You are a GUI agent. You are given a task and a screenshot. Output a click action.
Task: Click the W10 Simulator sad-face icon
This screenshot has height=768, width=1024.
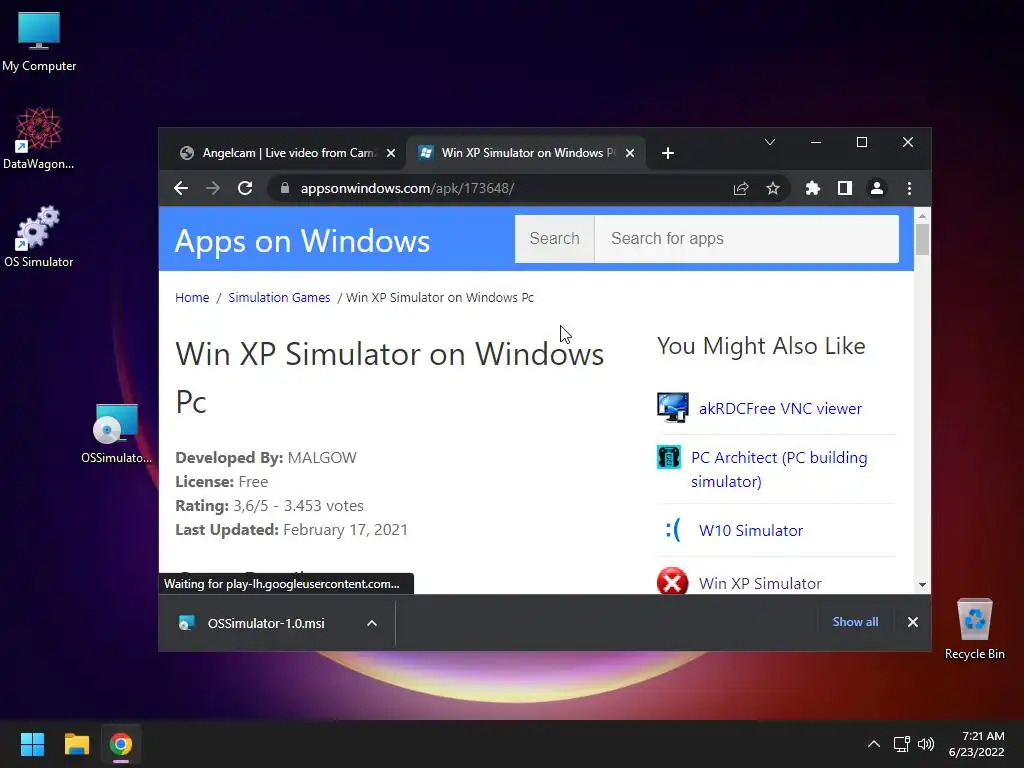point(673,530)
